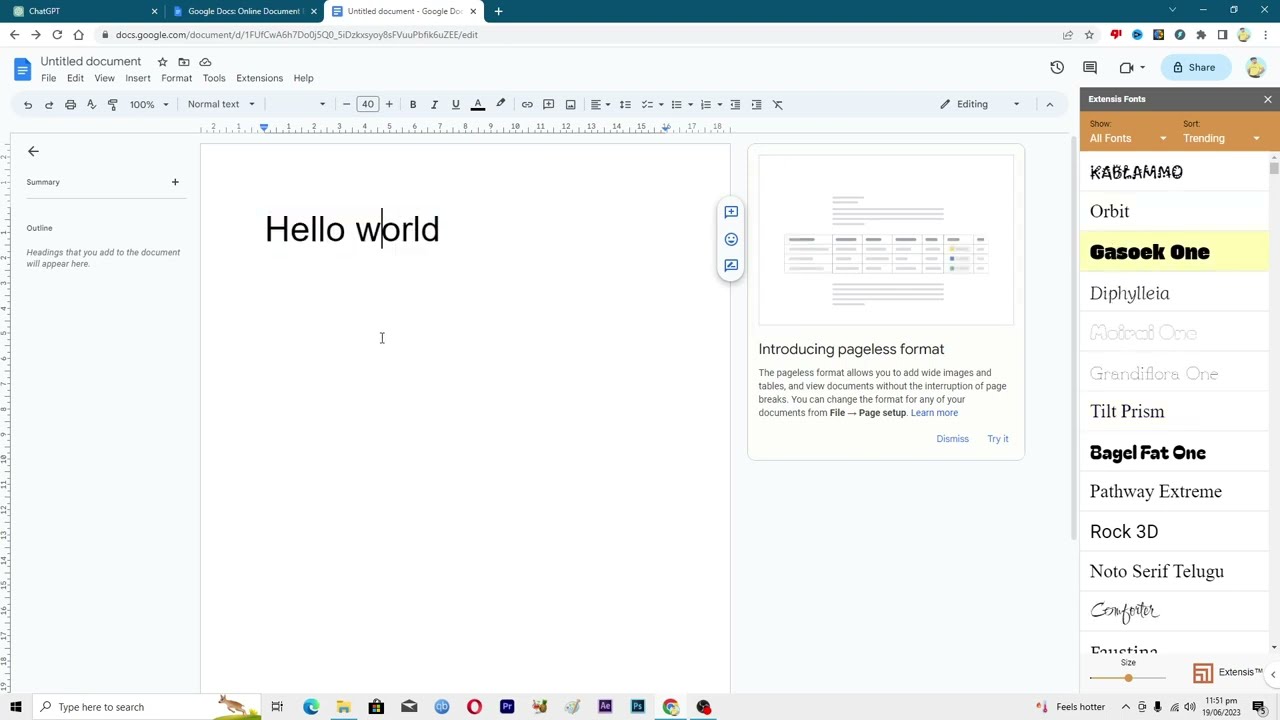1280x720 pixels.
Task: Open the Format menu
Action: [x=176, y=78]
